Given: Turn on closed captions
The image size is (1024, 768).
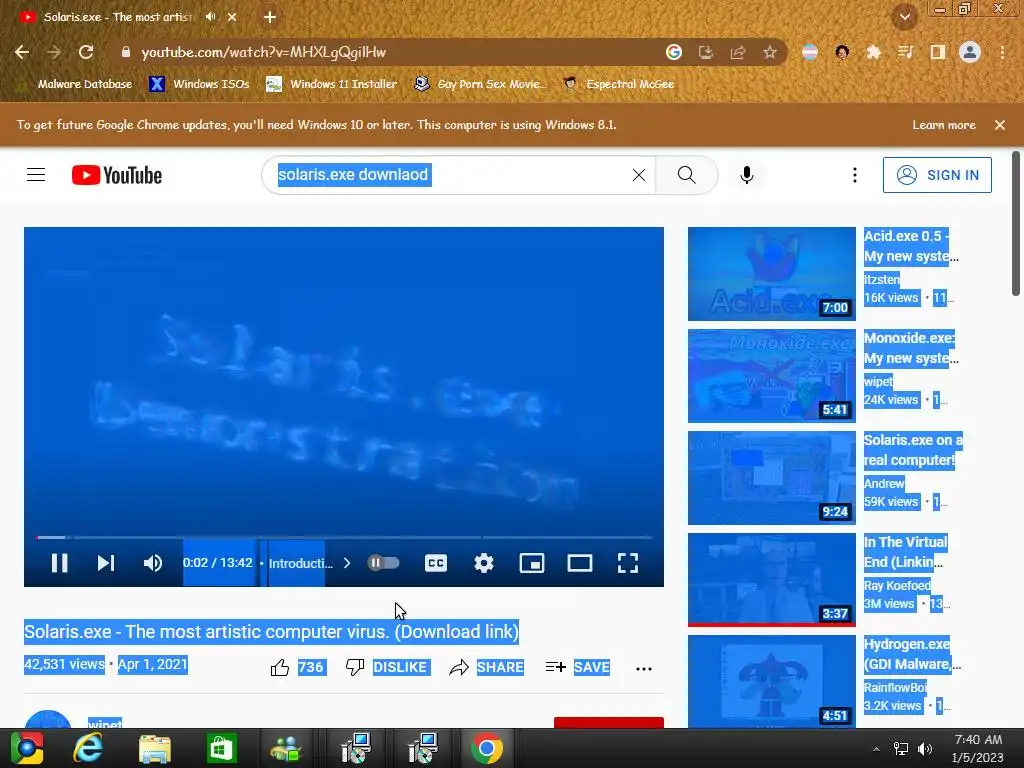Looking at the screenshot, I should click(436, 563).
